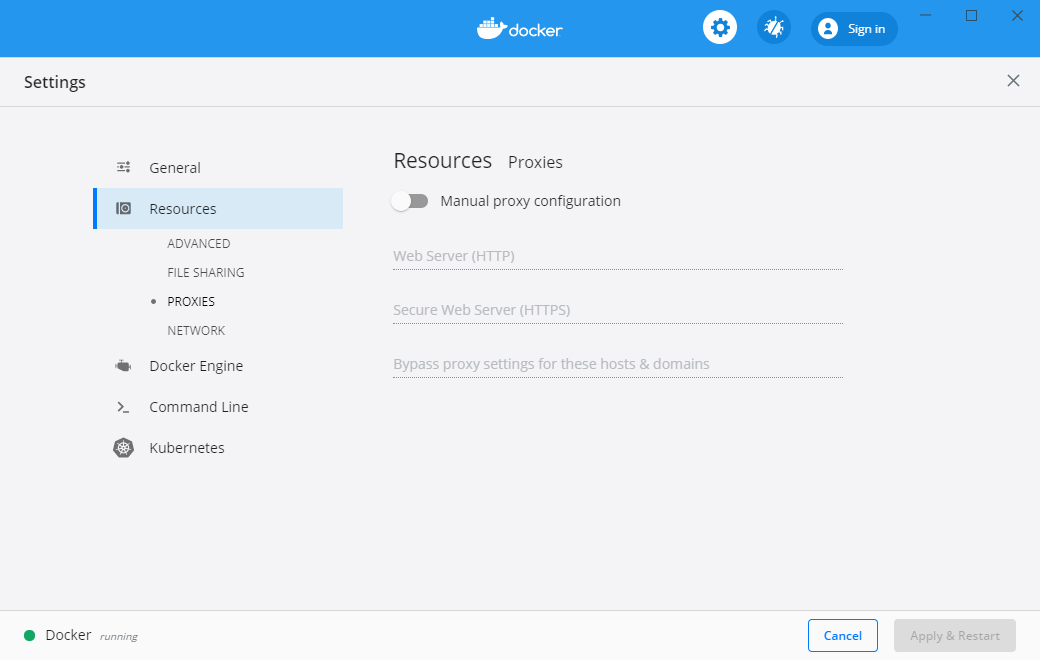Select the Resources section
Image resolution: width=1040 pixels, height=660 pixels.
click(218, 208)
